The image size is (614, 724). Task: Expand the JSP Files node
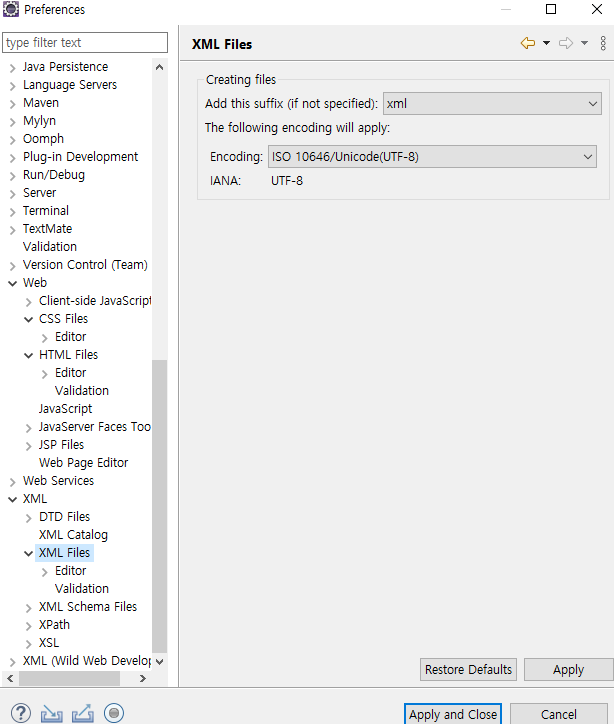point(29,446)
